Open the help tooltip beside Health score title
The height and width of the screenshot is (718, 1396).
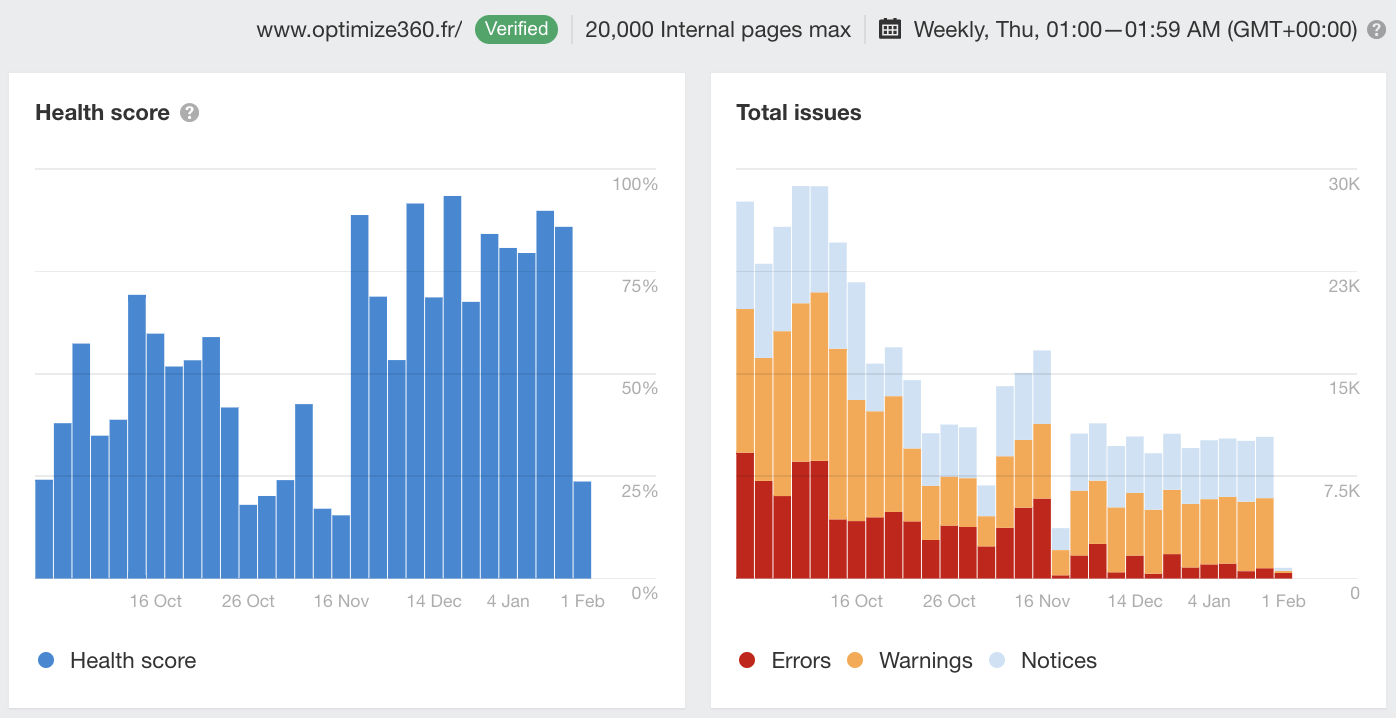click(188, 112)
